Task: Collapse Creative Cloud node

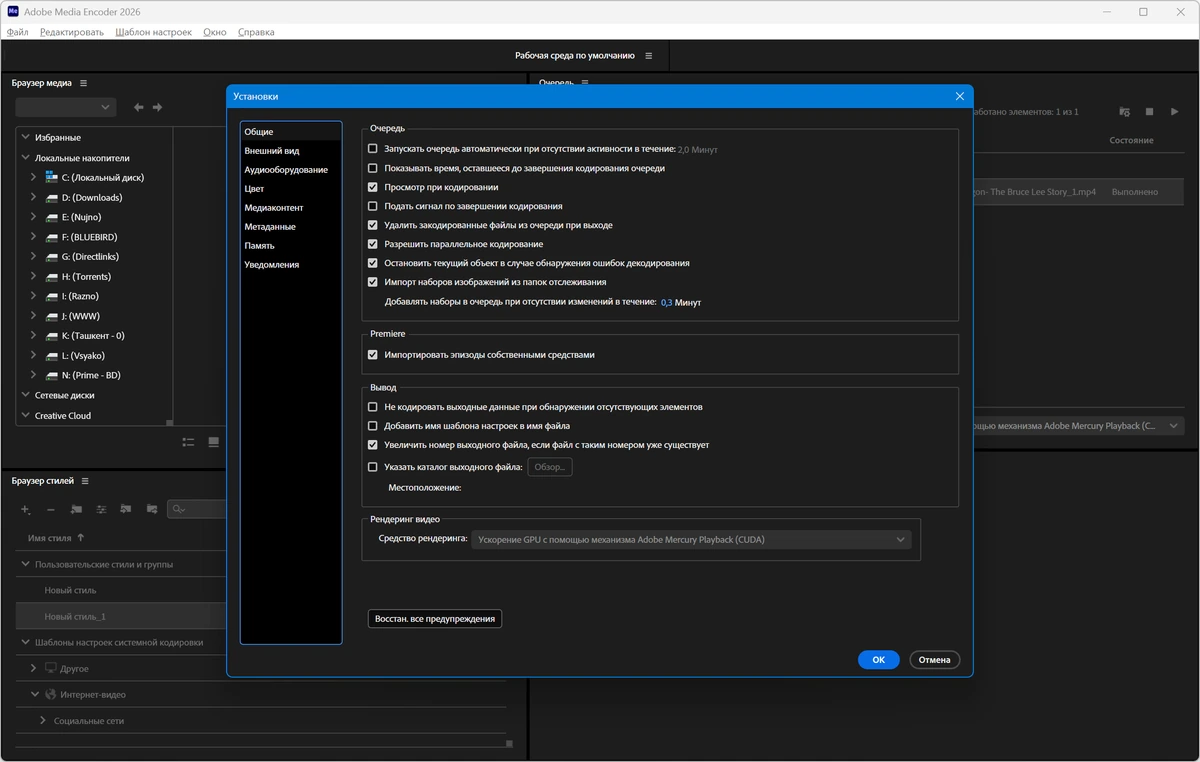Action: pos(26,415)
